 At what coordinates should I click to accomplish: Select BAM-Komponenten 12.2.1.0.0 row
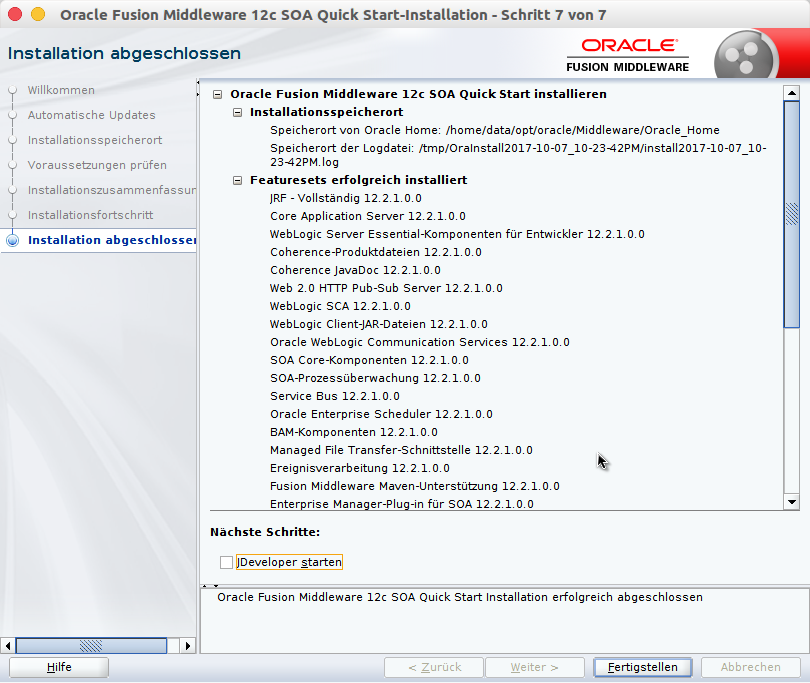[x=353, y=432]
